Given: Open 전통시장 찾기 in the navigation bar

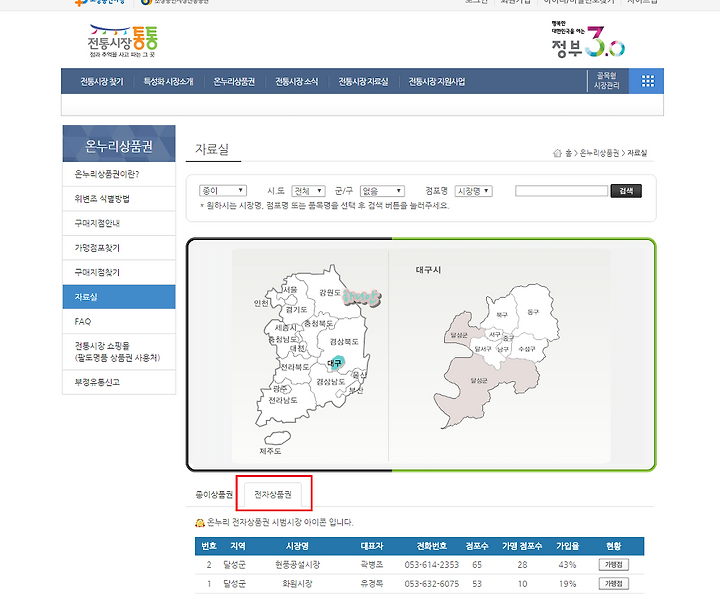Looking at the screenshot, I should (102, 82).
